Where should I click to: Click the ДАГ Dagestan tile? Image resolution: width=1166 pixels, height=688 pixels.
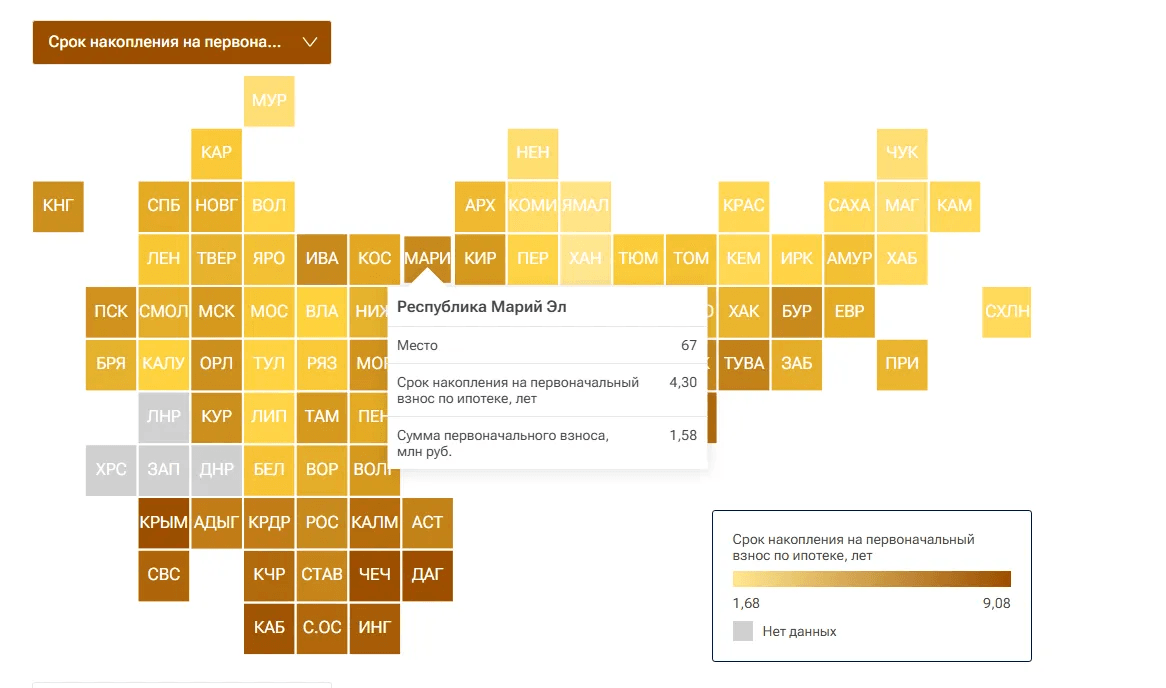[x=427, y=575]
